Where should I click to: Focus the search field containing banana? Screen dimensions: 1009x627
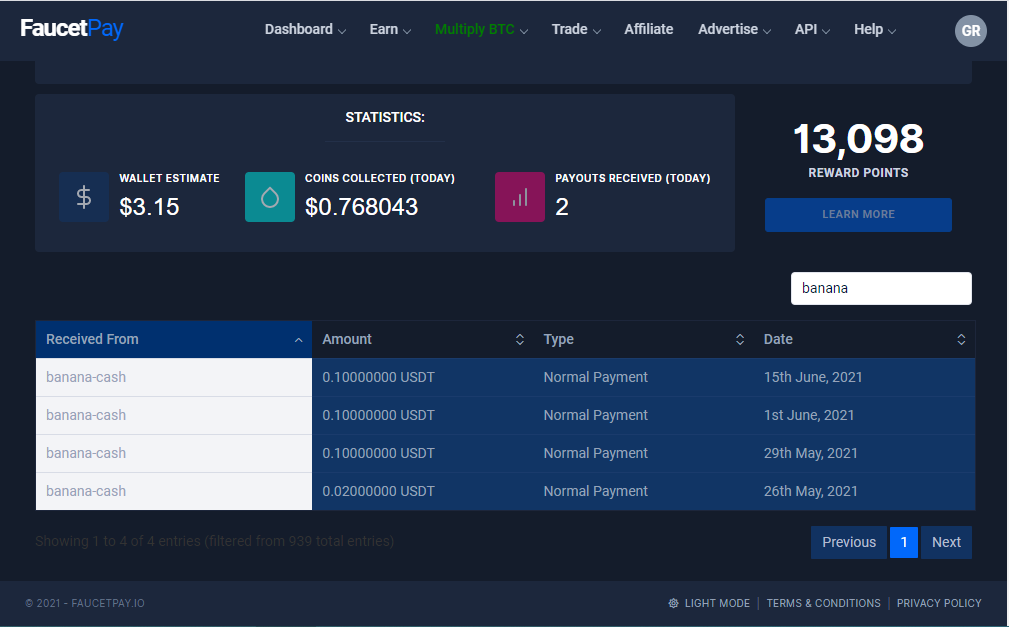881,288
